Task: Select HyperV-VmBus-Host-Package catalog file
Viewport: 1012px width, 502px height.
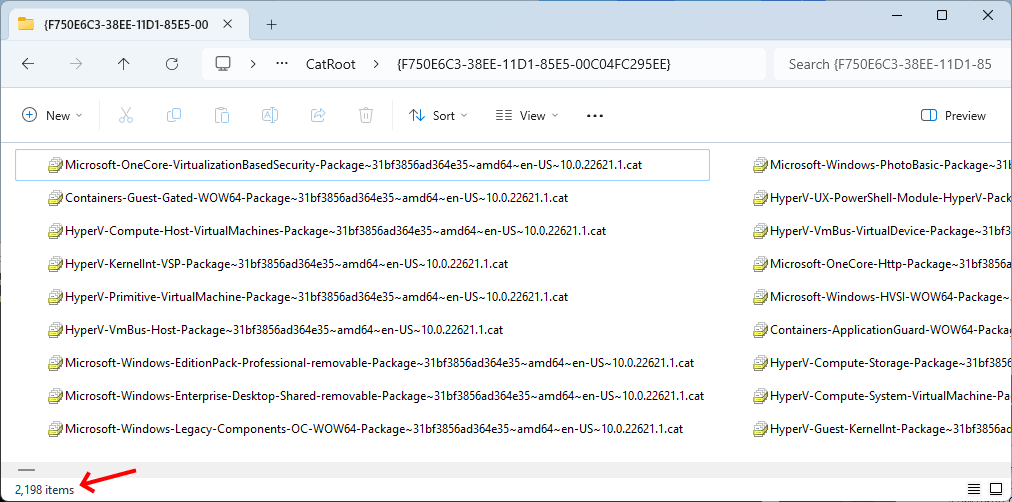Action: pyautogui.click(x=283, y=329)
